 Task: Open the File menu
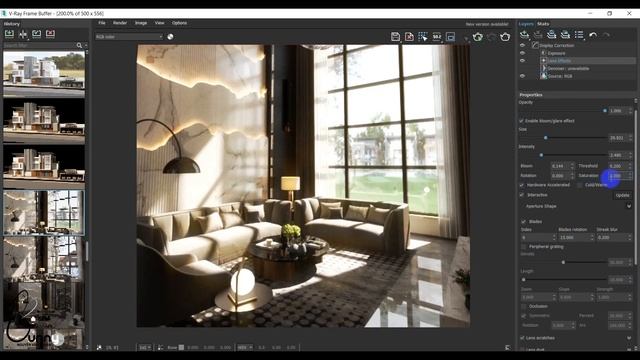[102, 23]
